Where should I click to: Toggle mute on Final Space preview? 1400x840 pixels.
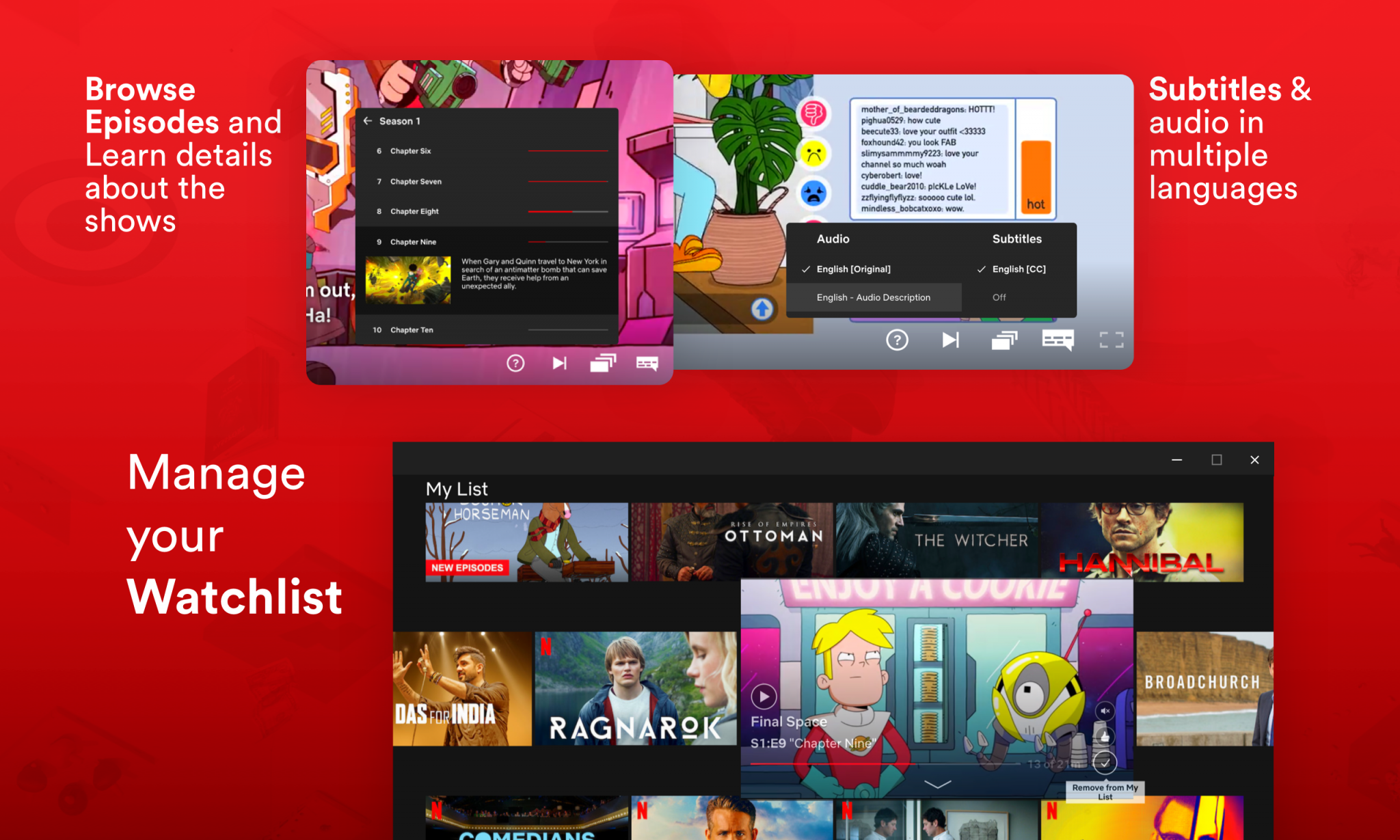pos(1105,711)
